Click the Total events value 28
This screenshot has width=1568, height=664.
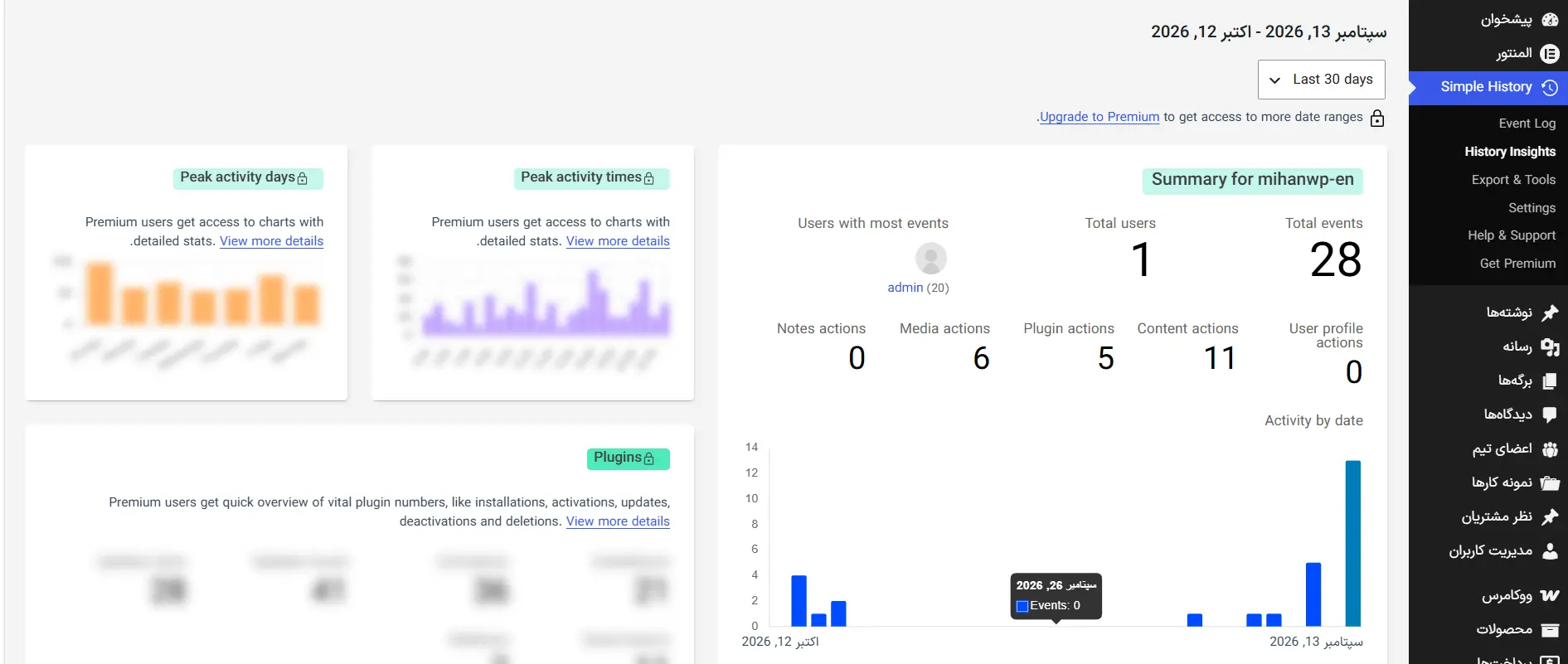[1335, 259]
